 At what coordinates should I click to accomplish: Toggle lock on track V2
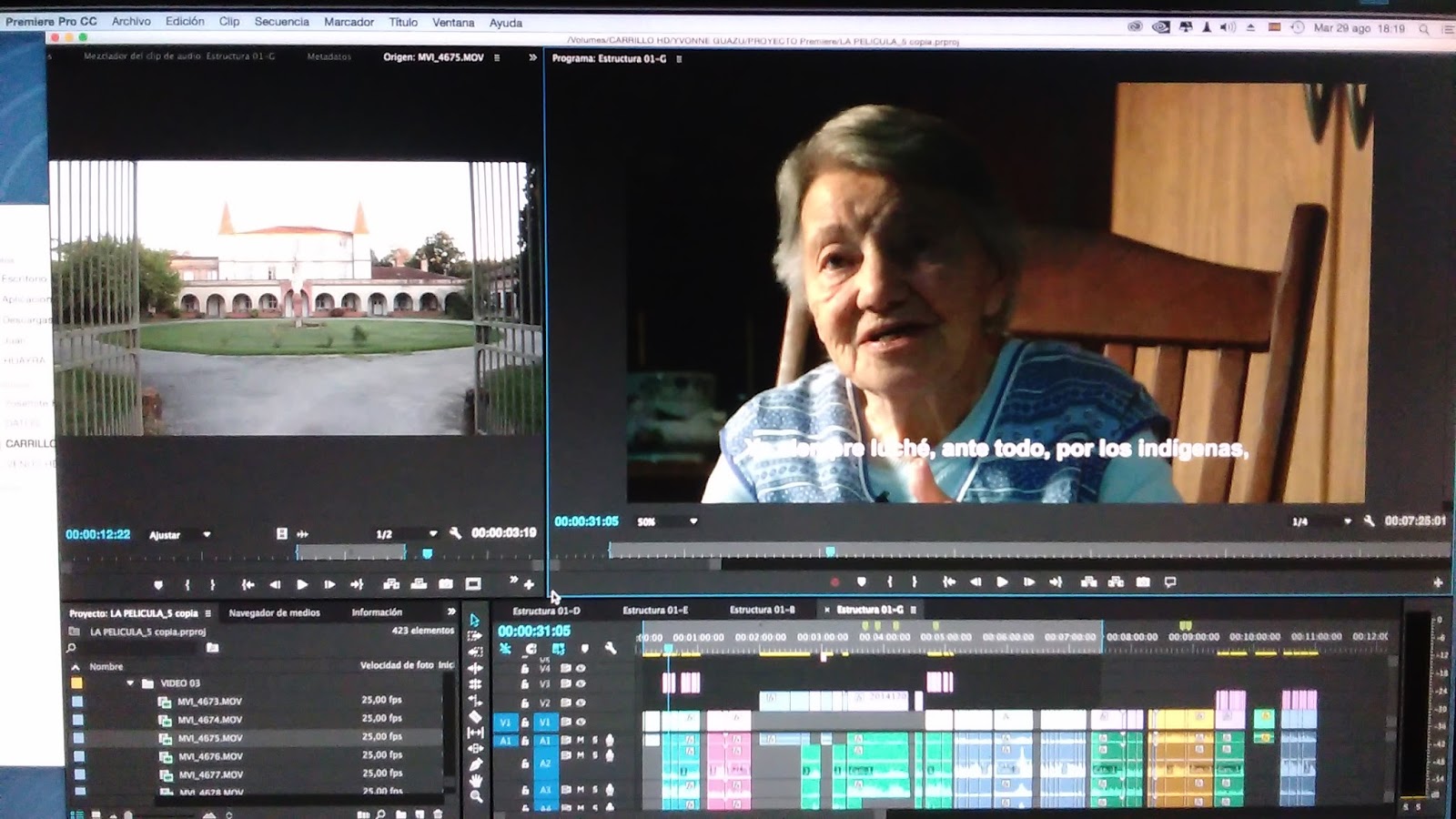click(x=525, y=703)
